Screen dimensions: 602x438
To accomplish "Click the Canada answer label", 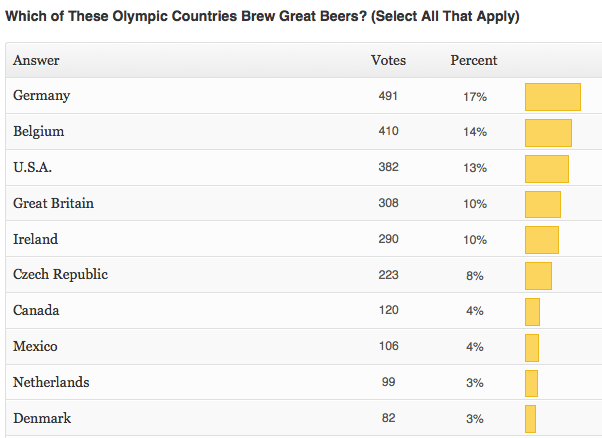I will click(36, 311).
